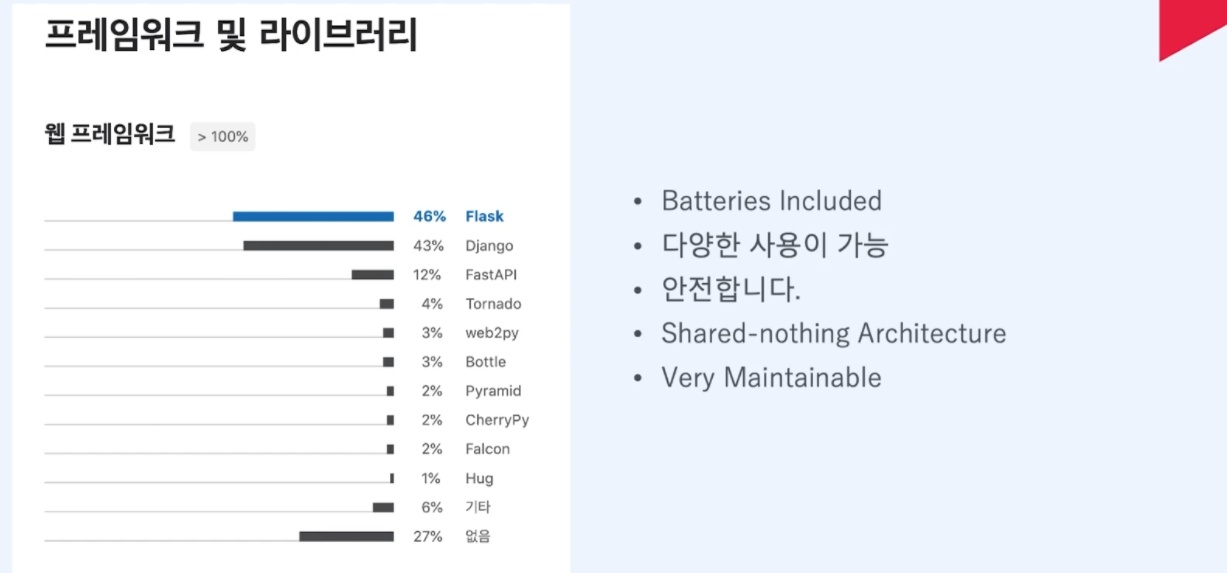The width and height of the screenshot is (1227, 573).
Task: Click the blue Flask bar
Action: click(x=313, y=216)
